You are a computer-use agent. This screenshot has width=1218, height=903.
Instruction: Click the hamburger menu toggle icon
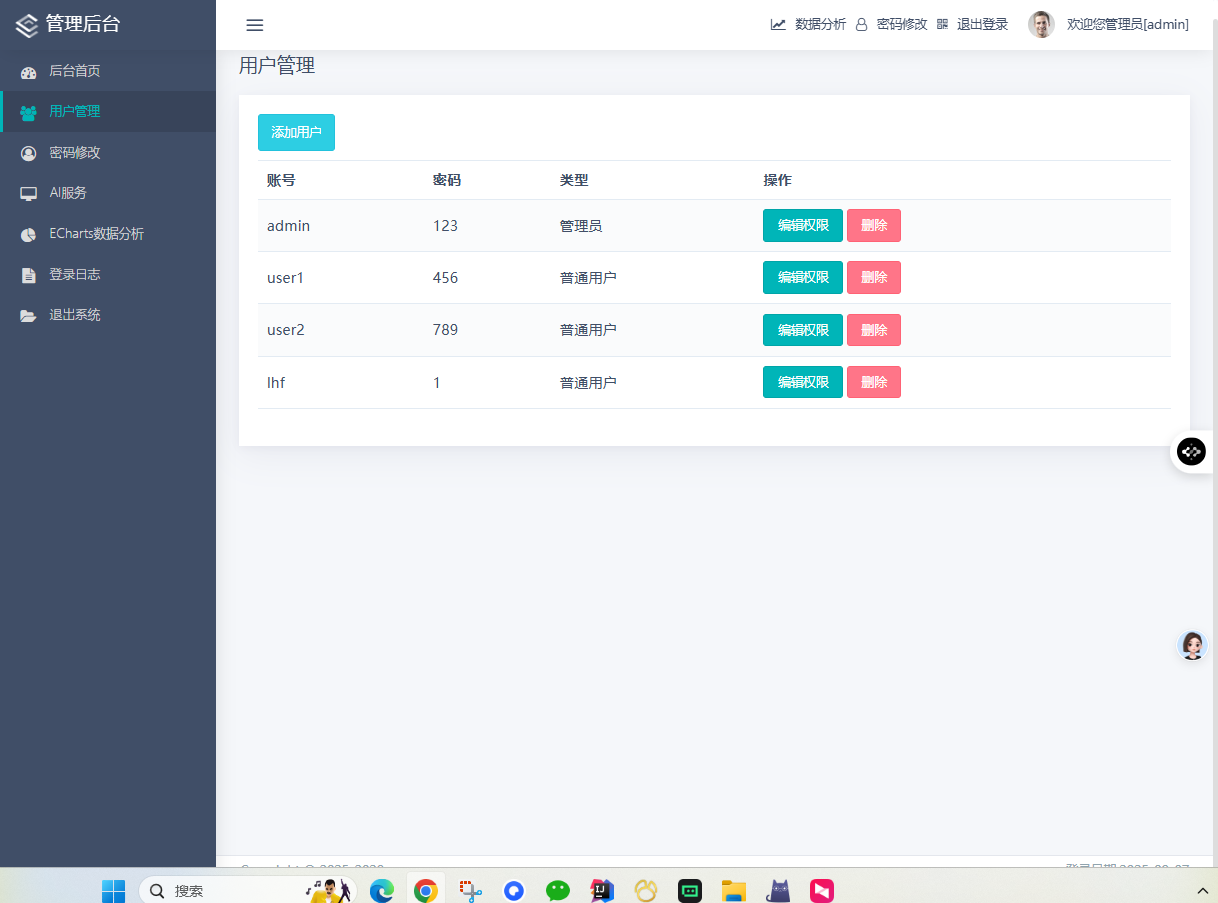pyautogui.click(x=255, y=25)
